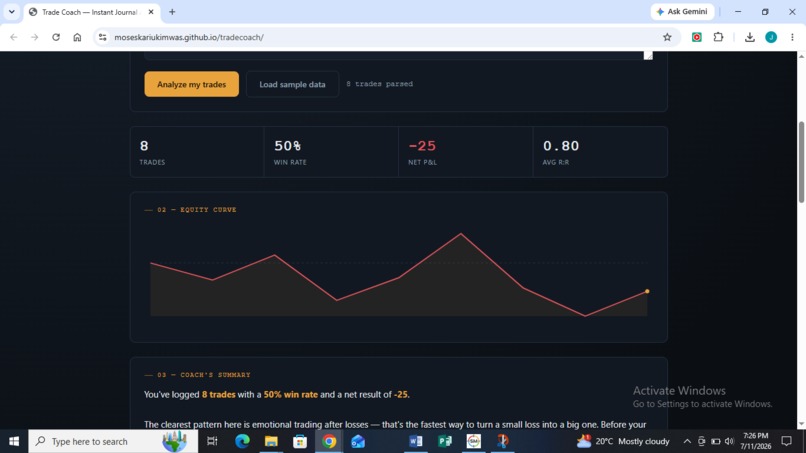
Task: Reload the Trade Coach page
Action: (x=56, y=37)
